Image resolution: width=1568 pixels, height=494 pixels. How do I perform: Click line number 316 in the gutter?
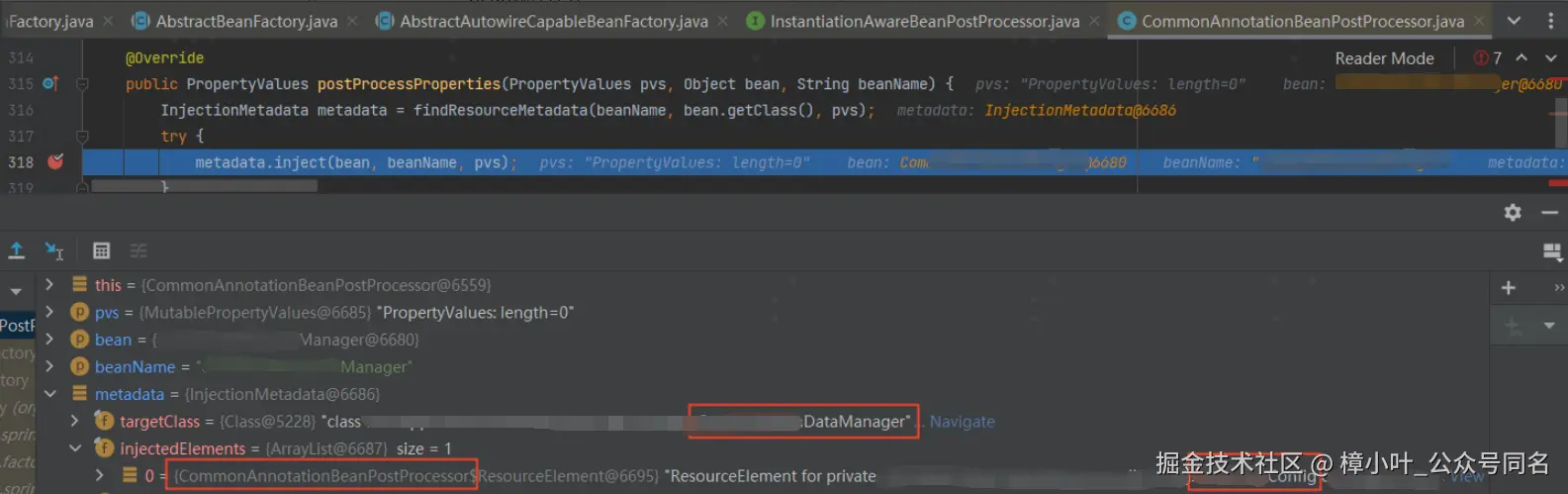pos(21,110)
